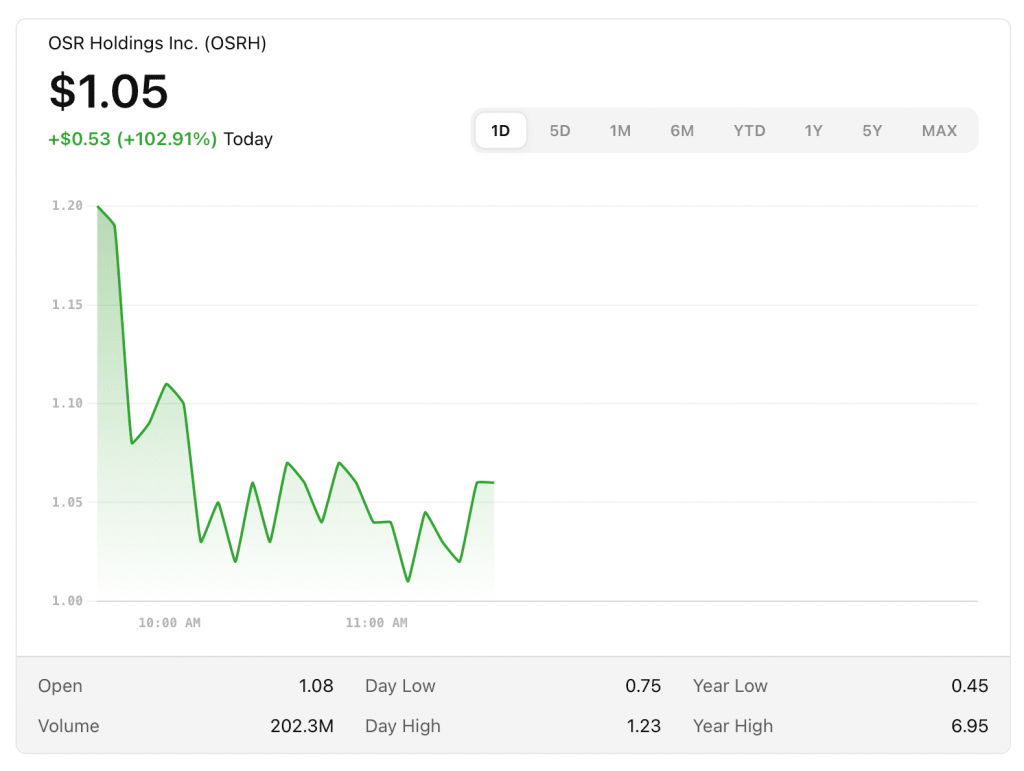The height and width of the screenshot is (771, 1024).
Task: Show the 1M price history
Action: point(620,131)
